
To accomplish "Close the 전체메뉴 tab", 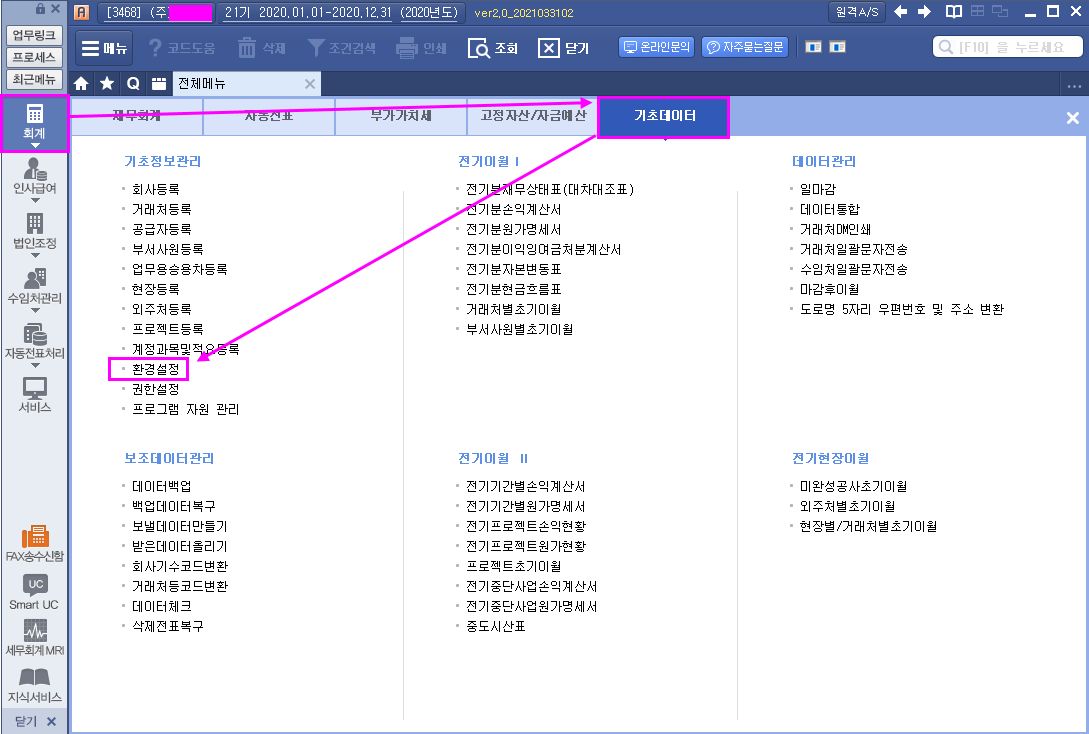I will [x=310, y=84].
